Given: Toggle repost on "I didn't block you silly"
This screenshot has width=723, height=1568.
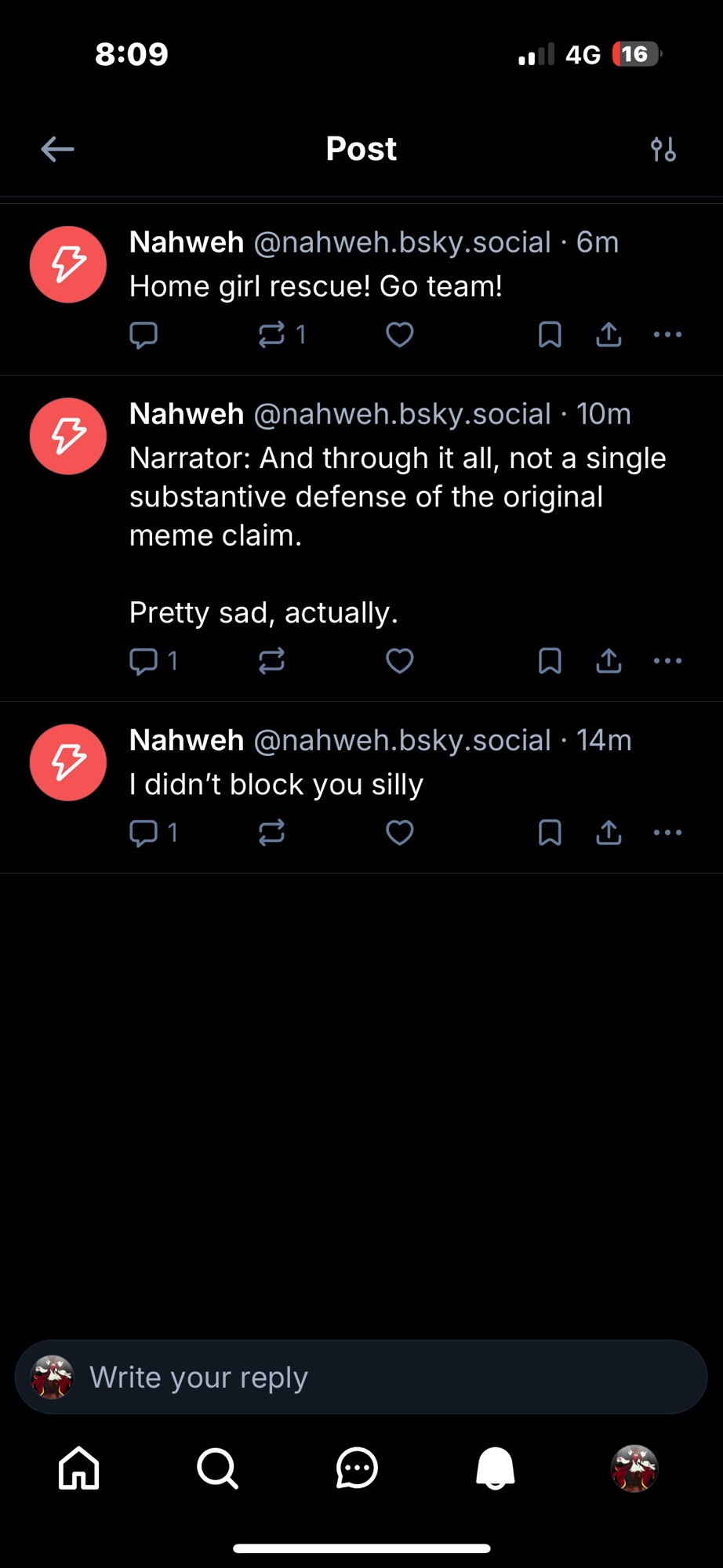Looking at the screenshot, I should click(271, 833).
